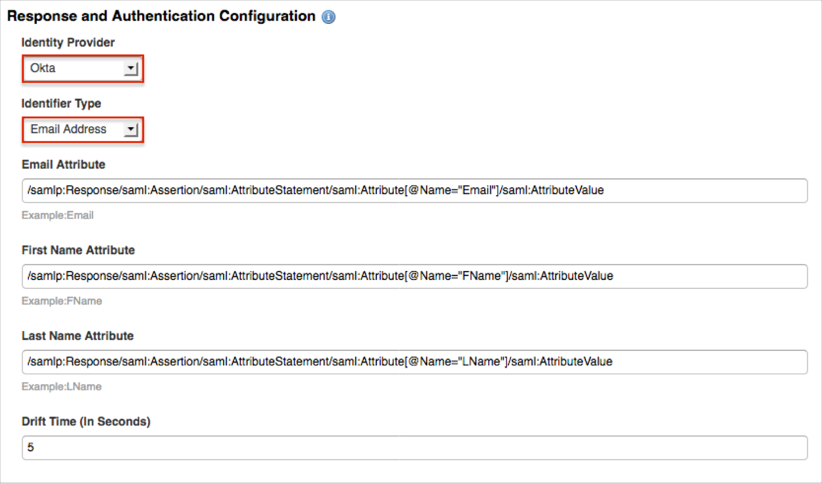Image resolution: width=822 pixels, height=483 pixels.
Task: Focus the Email Attribute XPath input field
Action: coord(414,190)
